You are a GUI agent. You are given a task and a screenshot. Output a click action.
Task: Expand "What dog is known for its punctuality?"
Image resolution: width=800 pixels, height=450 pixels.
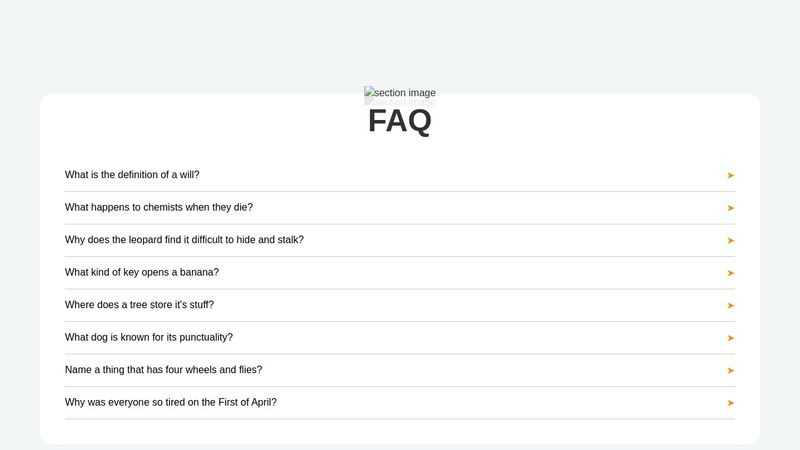coord(399,338)
